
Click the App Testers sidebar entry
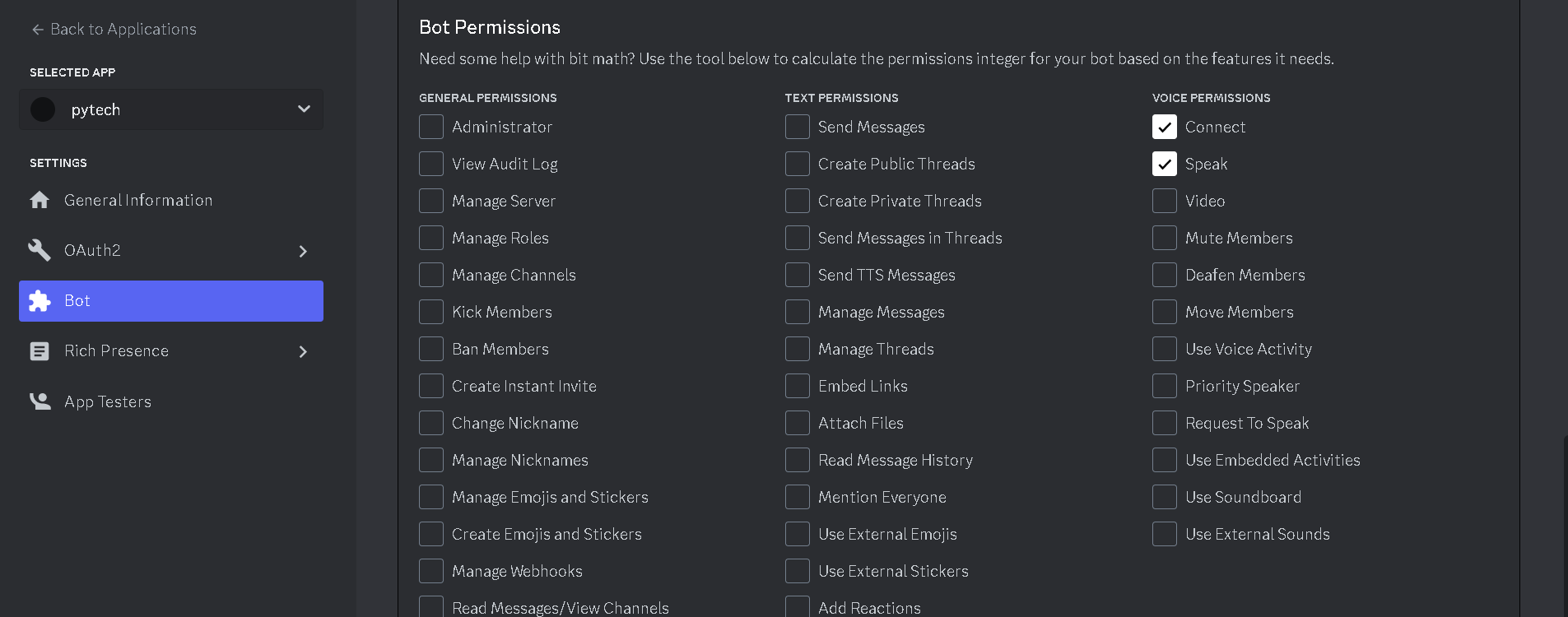(x=107, y=401)
